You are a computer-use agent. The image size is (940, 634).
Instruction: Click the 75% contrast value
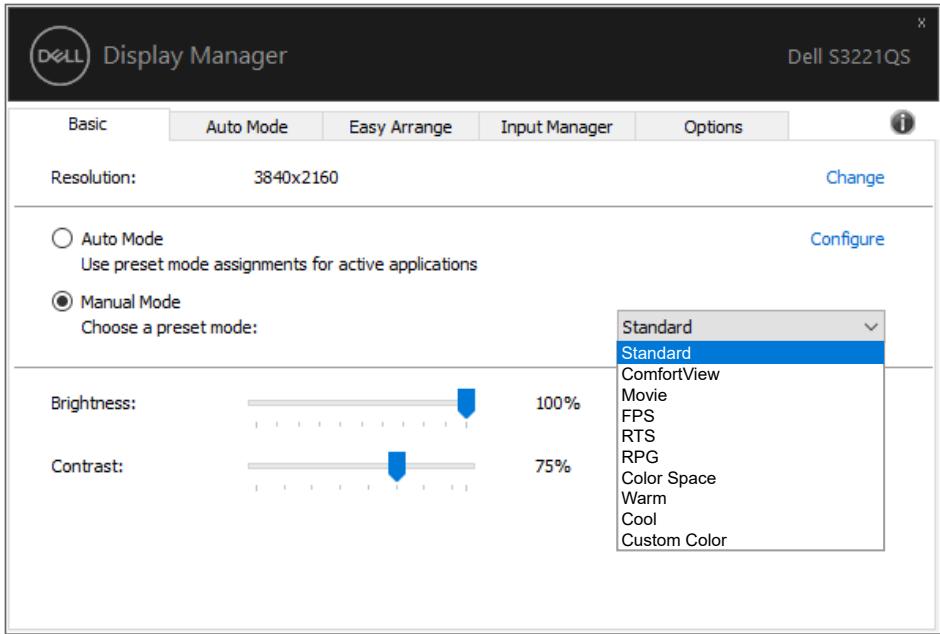click(553, 466)
